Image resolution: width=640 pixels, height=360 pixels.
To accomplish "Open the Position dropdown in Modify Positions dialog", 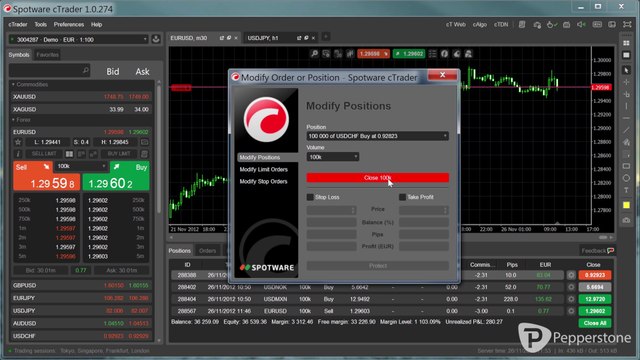I will pyautogui.click(x=378, y=136).
